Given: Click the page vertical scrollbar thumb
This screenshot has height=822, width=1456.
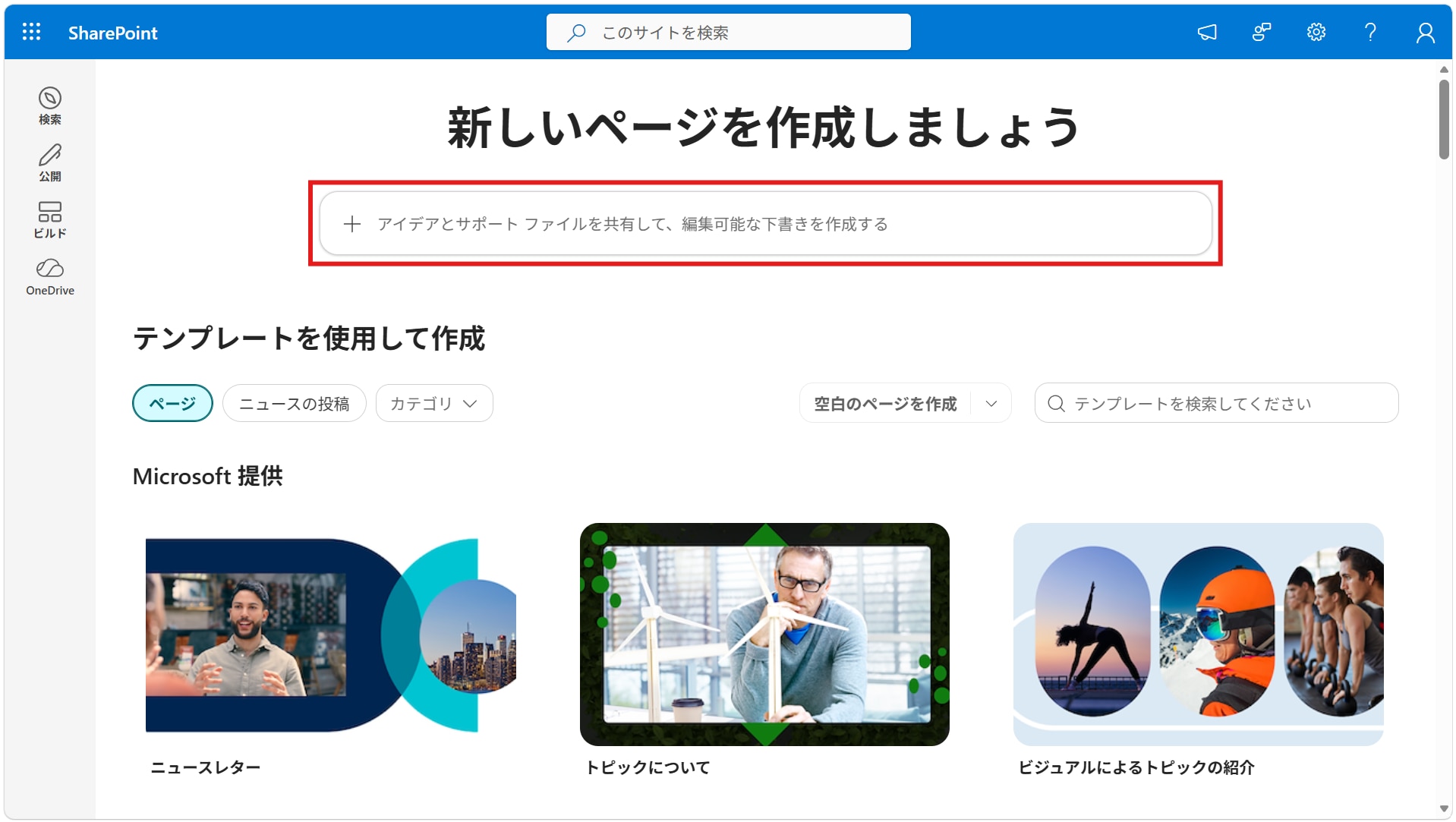Looking at the screenshot, I should tap(1444, 119).
